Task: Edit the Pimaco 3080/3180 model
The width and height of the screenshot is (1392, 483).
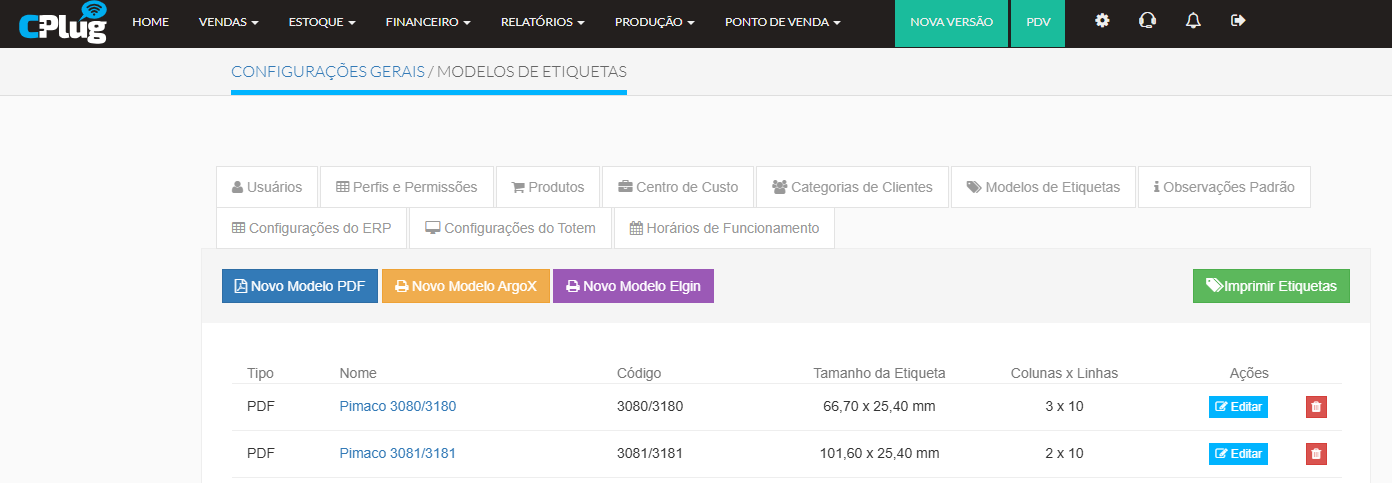Action: (x=1238, y=407)
